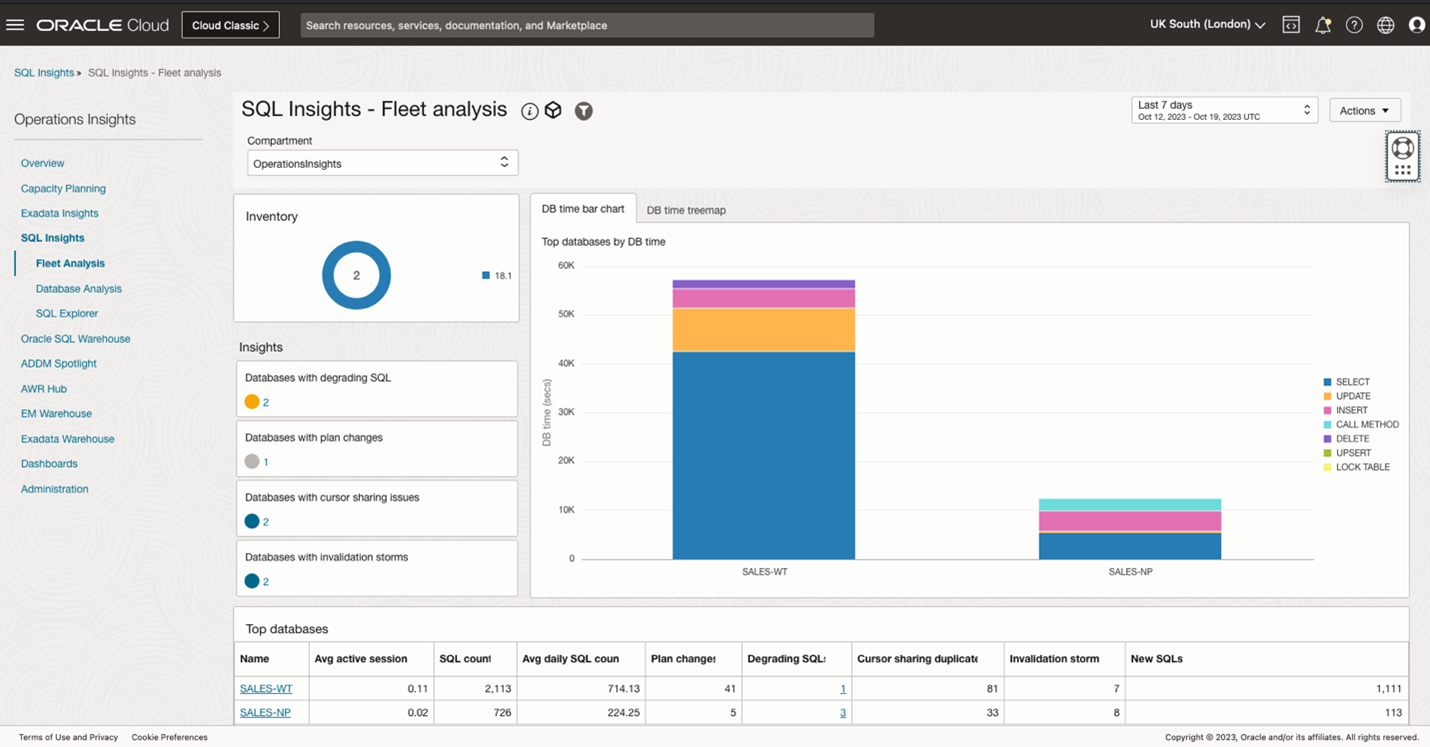Screen dimensions: 1430x747
Task: Click the SQL Insights breadcrumb link
Action: (x=44, y=73)
